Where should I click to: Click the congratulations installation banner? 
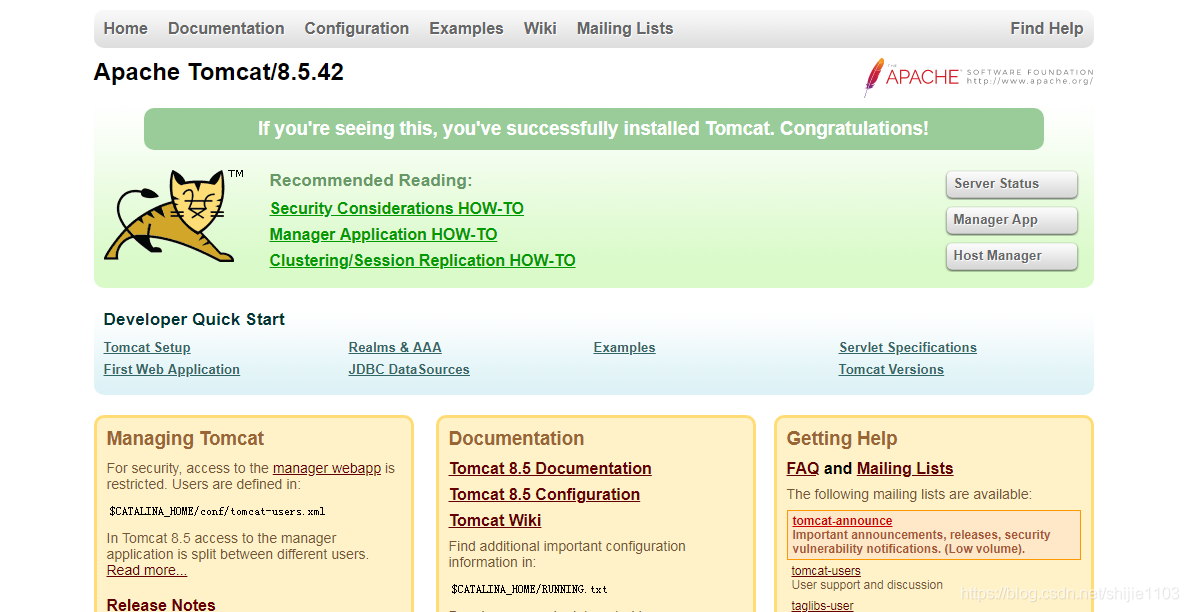(x=594, y=129)
